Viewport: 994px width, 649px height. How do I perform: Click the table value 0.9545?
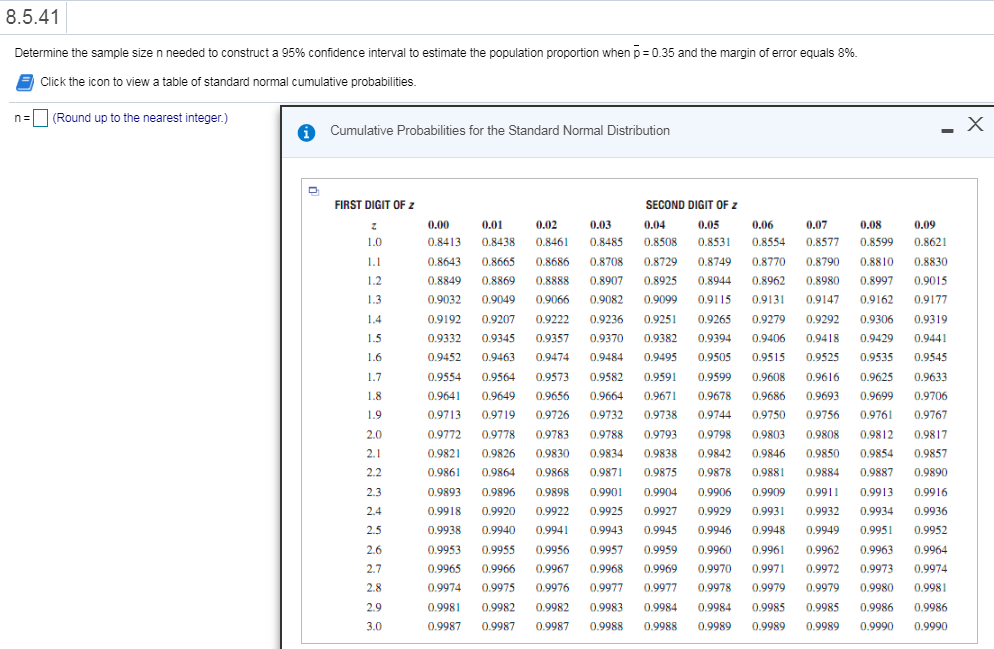pos(930,357)
